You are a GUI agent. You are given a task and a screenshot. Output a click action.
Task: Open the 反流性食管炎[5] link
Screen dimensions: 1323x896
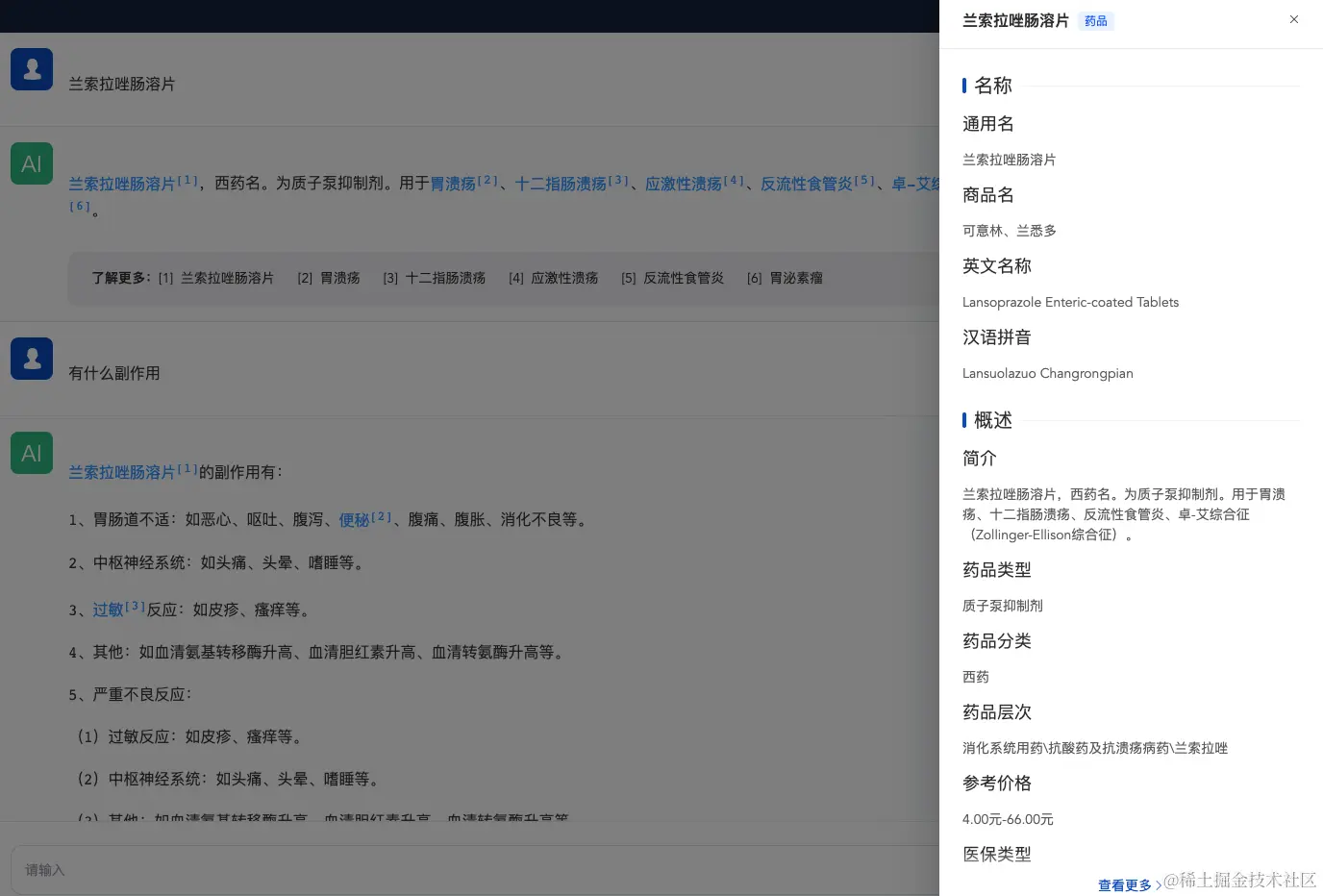(817, 183)
